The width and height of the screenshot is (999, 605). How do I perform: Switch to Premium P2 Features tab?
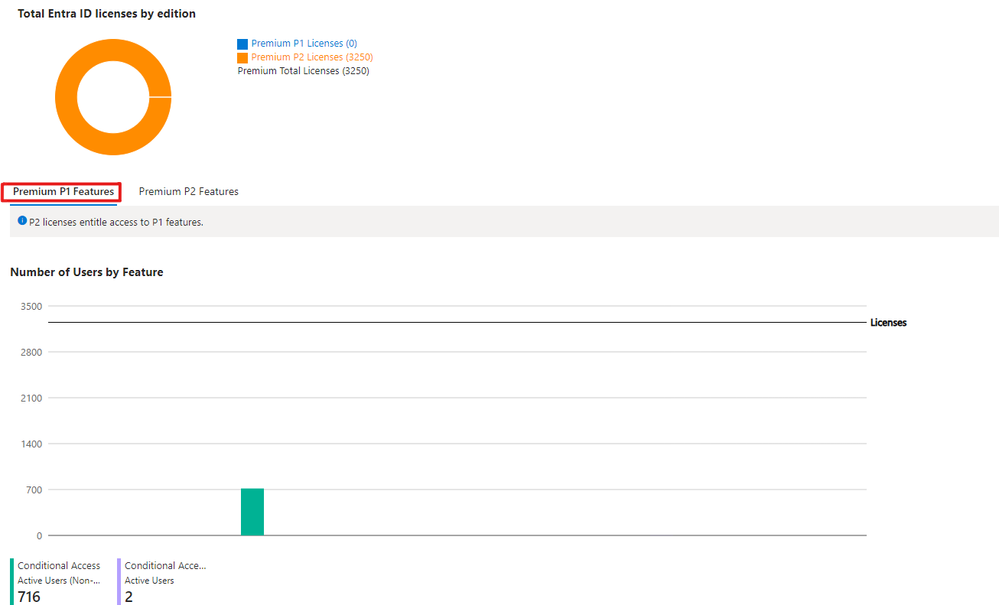pyautogui.click(x=189, y=192)
